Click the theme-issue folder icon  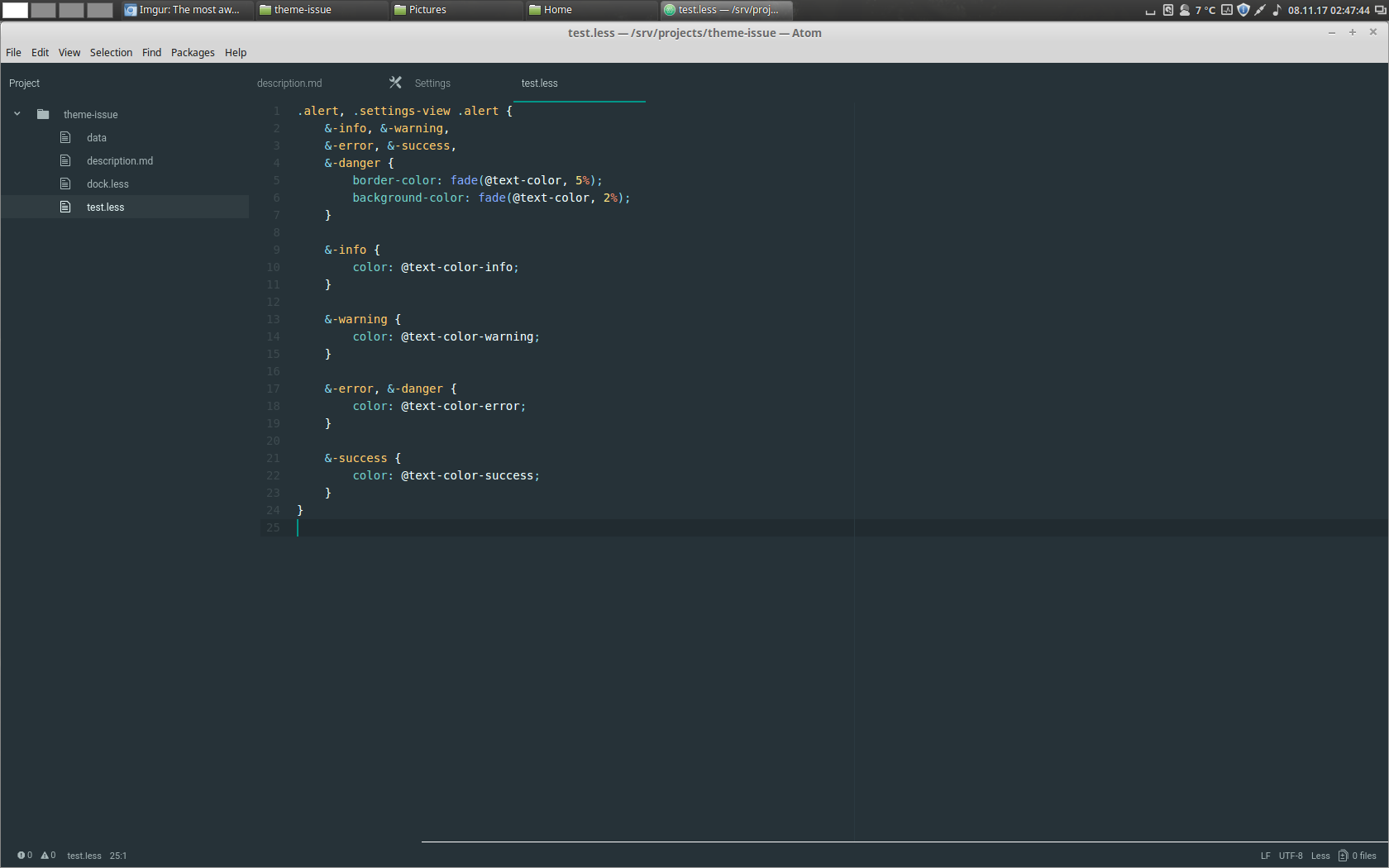(43, 114)
